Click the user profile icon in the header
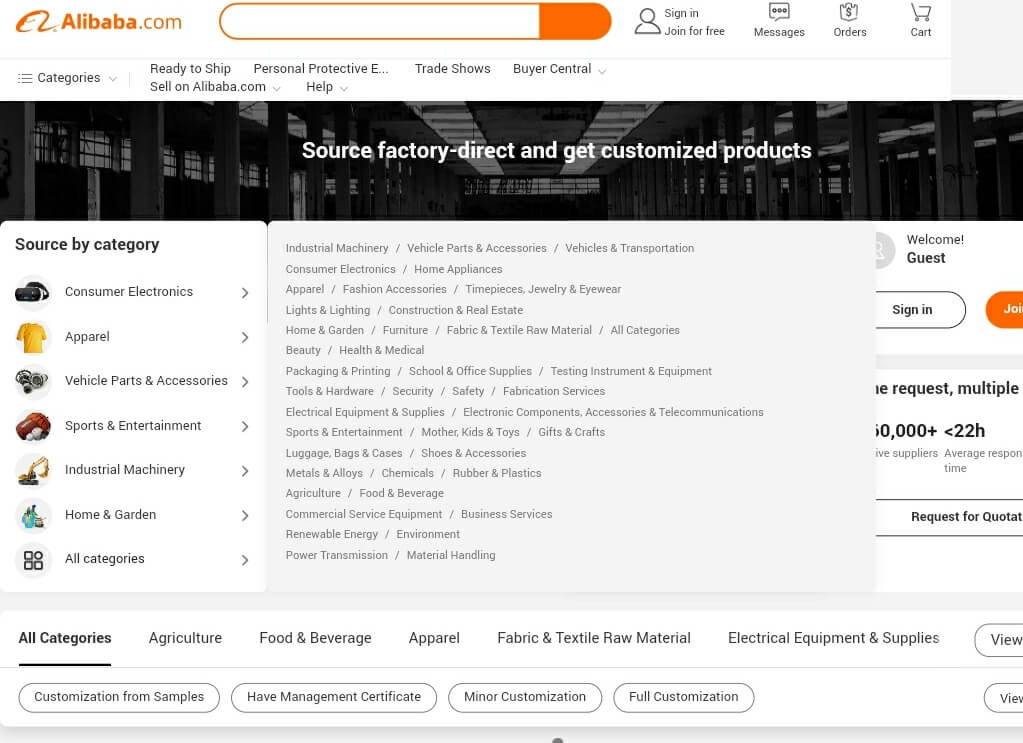The width and height of the screenshot is (1023, 743). (x=647, y=22)
